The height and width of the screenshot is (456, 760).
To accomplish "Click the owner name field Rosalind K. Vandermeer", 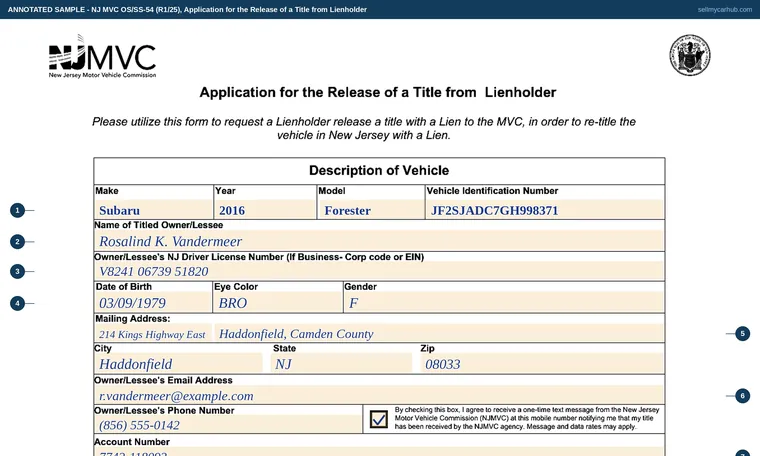I will [x=379, y=240].
